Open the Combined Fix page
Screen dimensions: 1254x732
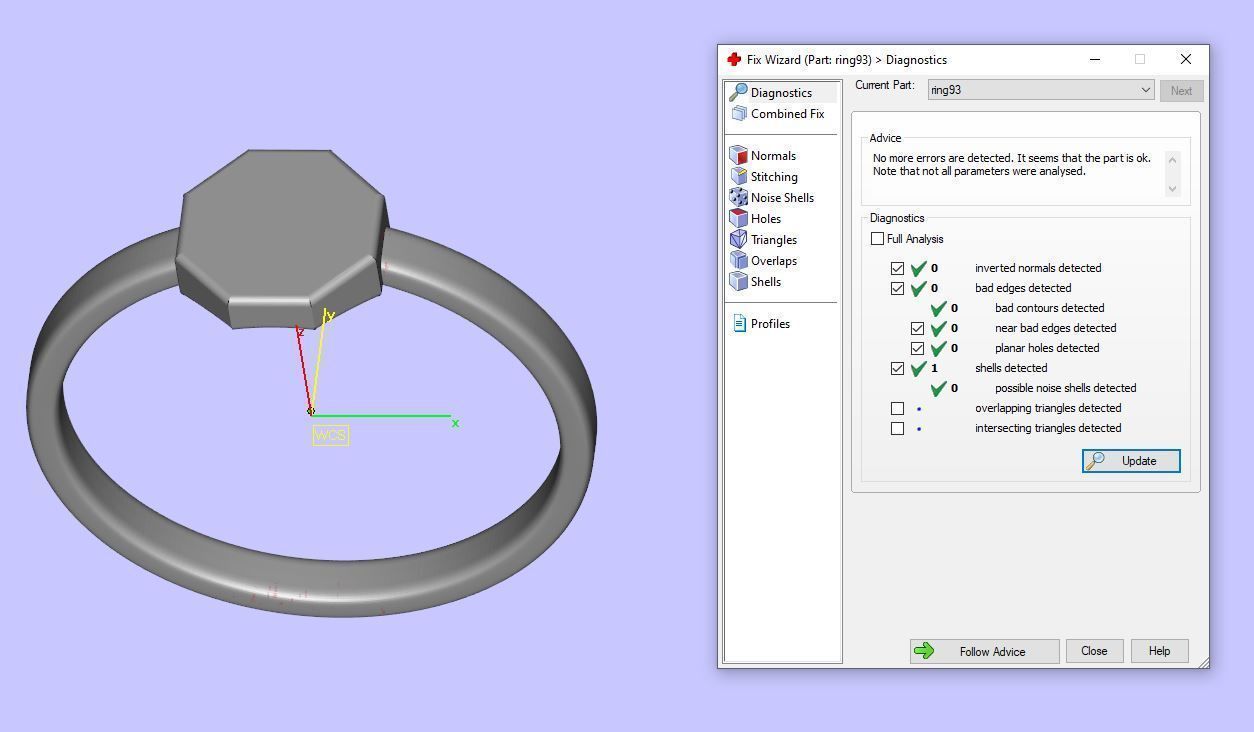(x=788, y=114)
